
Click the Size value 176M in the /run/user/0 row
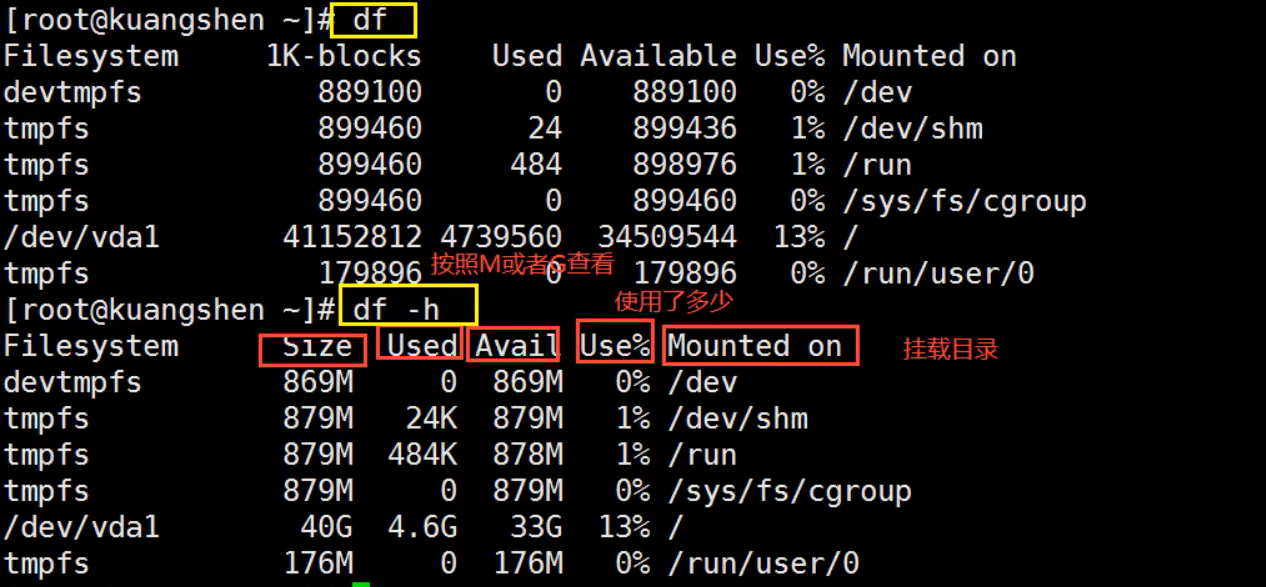pyautogui.click(x=318, y=563)
